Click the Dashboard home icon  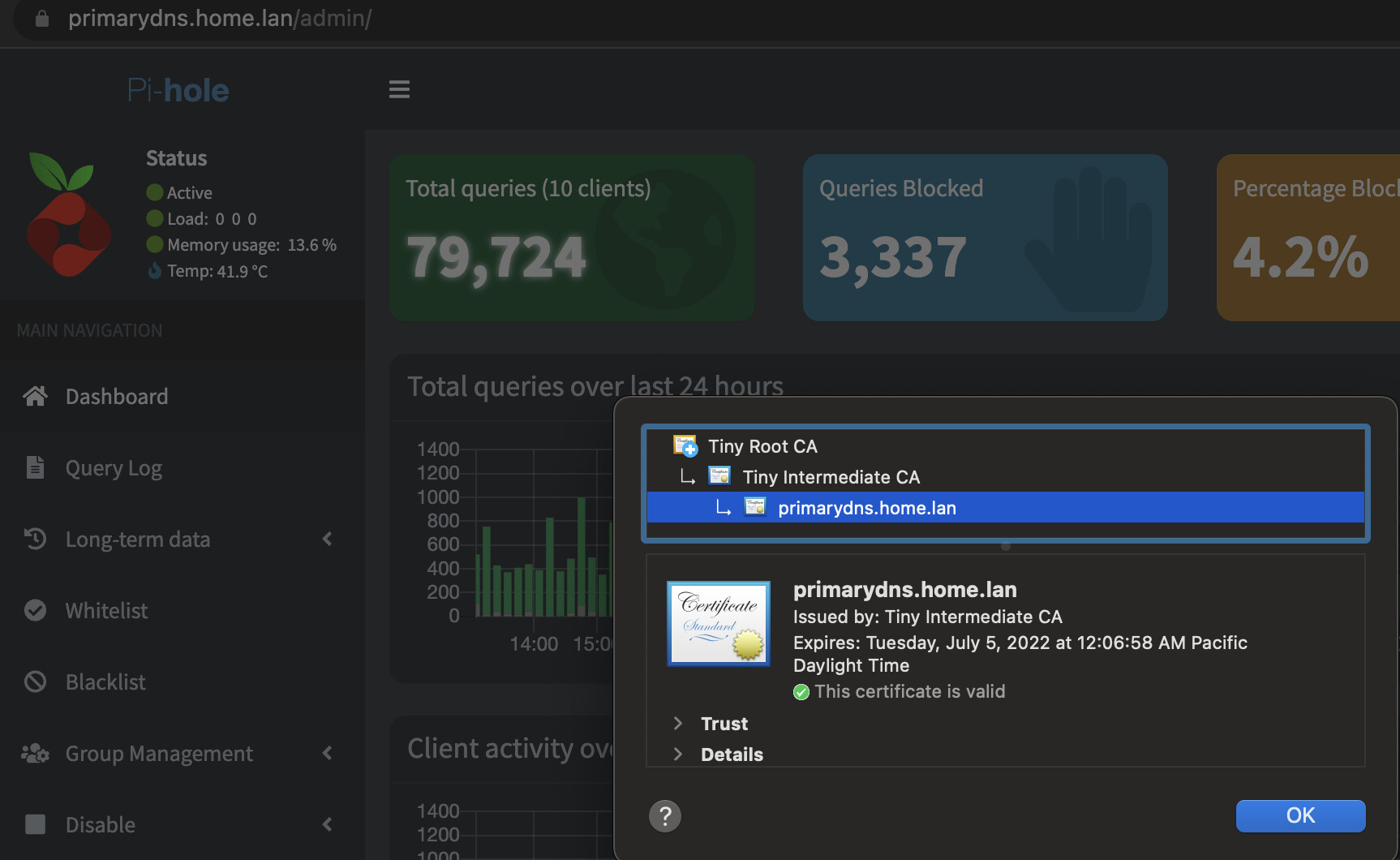(x=35, y=396)
